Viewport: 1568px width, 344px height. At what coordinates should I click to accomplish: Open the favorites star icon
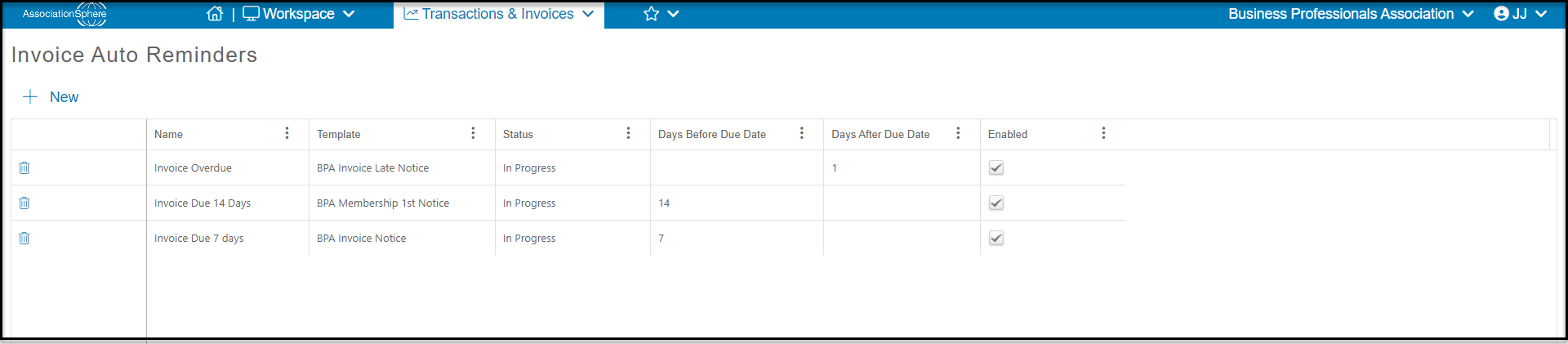pos(651,14)
